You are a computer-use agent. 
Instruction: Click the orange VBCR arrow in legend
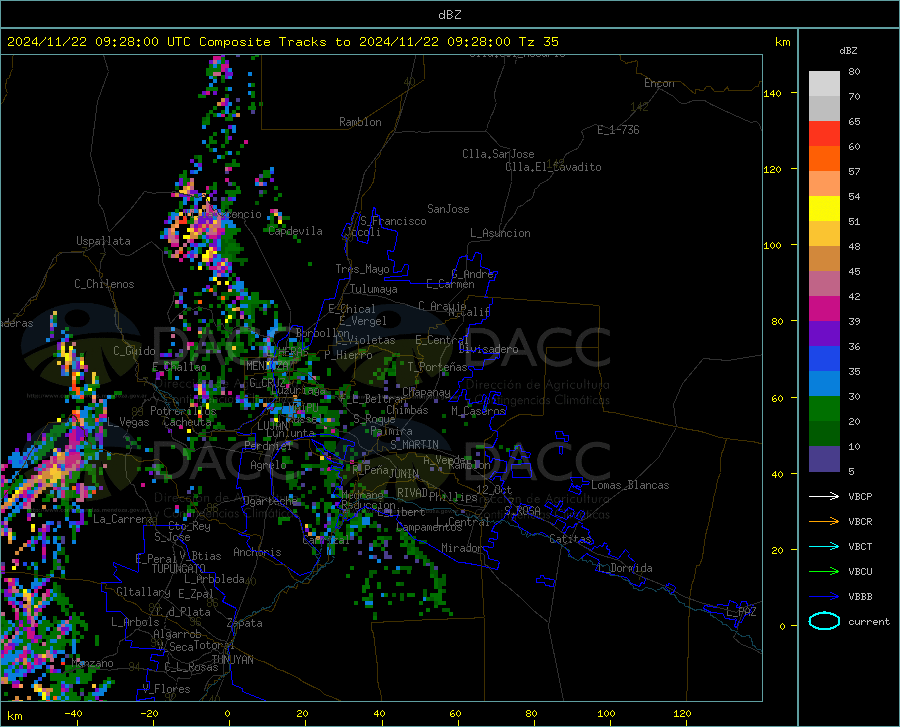(824, 522)
